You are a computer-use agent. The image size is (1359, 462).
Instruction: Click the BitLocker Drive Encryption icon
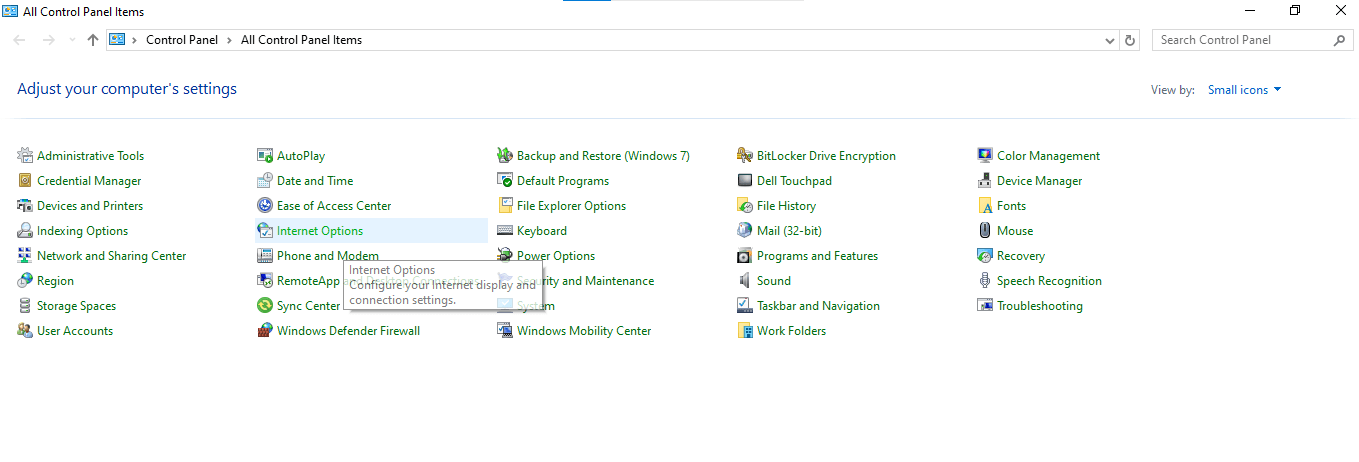coord(745,156)
